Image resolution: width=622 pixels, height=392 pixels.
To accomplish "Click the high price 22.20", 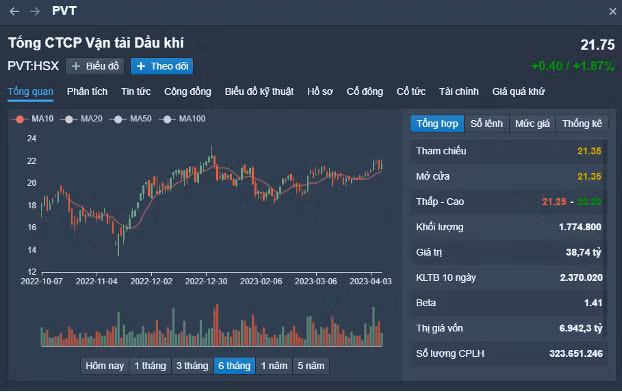I will [x=589, y=202].
